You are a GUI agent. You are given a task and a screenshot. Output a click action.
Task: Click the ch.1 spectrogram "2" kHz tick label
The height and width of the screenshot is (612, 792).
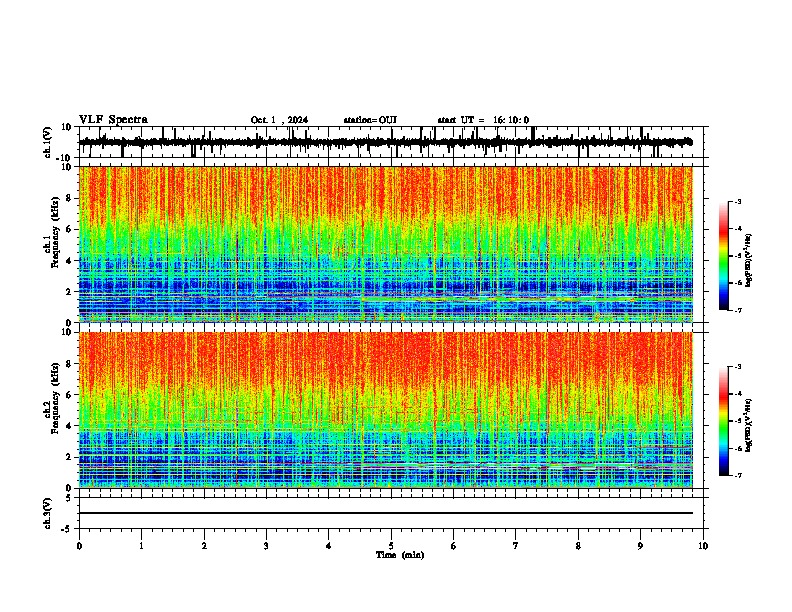pos(69,292)
